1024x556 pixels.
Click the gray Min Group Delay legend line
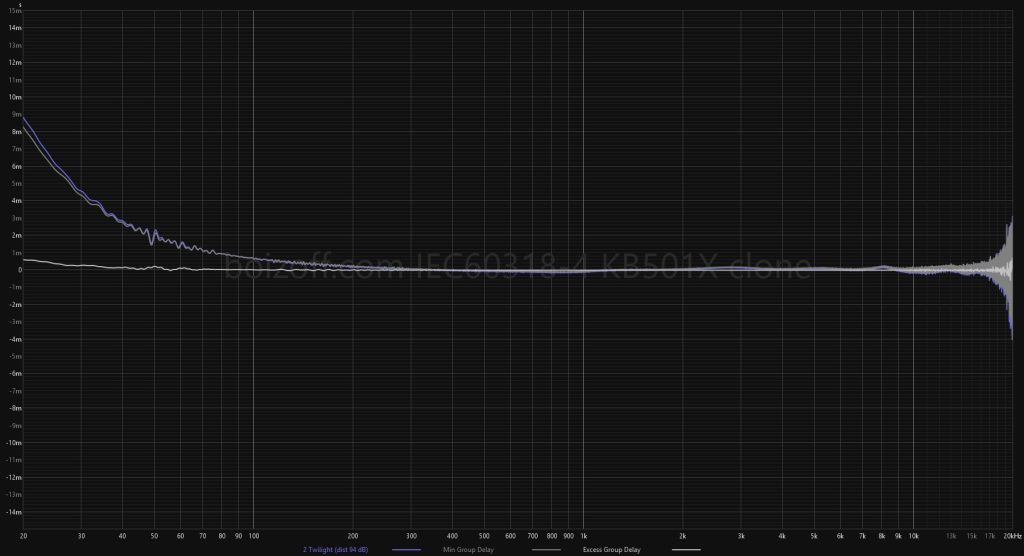pyautogui.click(x=546, y=550)
